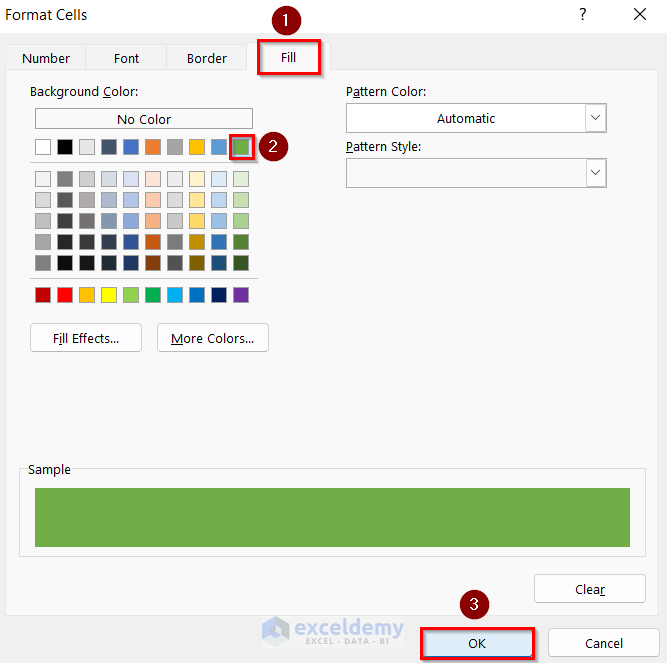
Task: Open the Font tab
Action: (126, 58)
